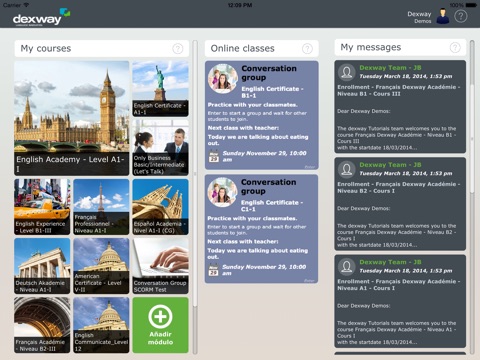The width and height of the screenshot is (480, 360).
Task: Click the dexway logo in header
Action: point(41,17)
